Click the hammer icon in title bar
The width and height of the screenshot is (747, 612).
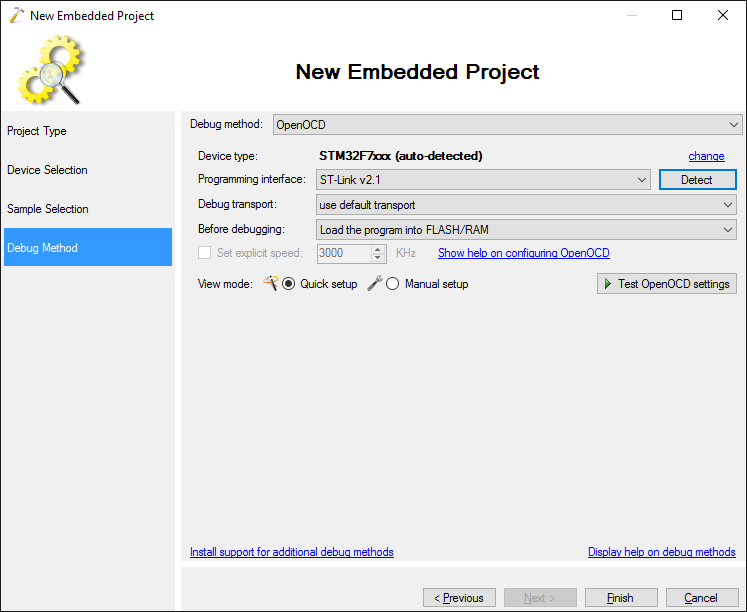pyautogui.click(x=17, y=15)
